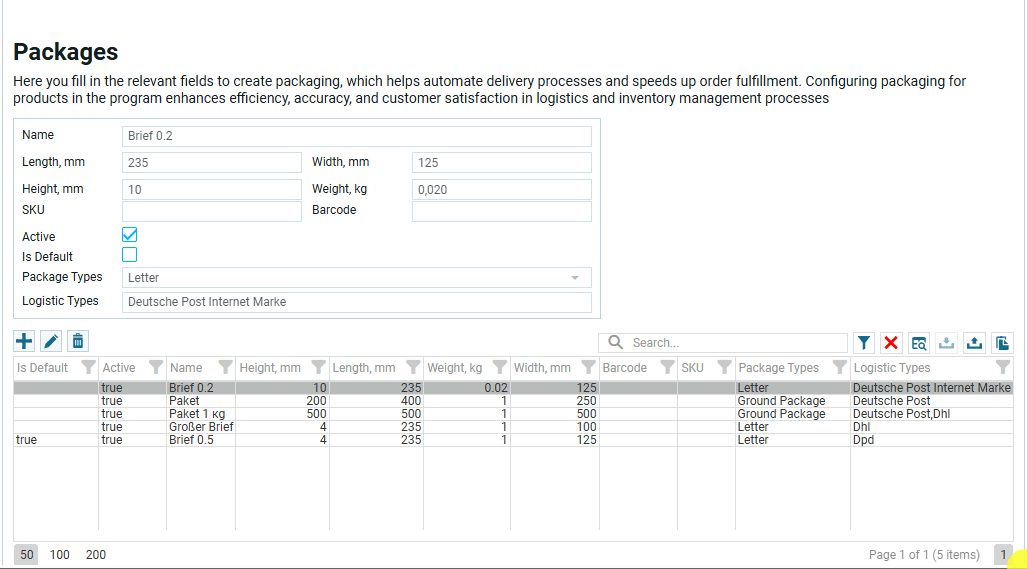Click the add new package plus icon
Viewport: 1027px width, 569px height.
(24, 342)
